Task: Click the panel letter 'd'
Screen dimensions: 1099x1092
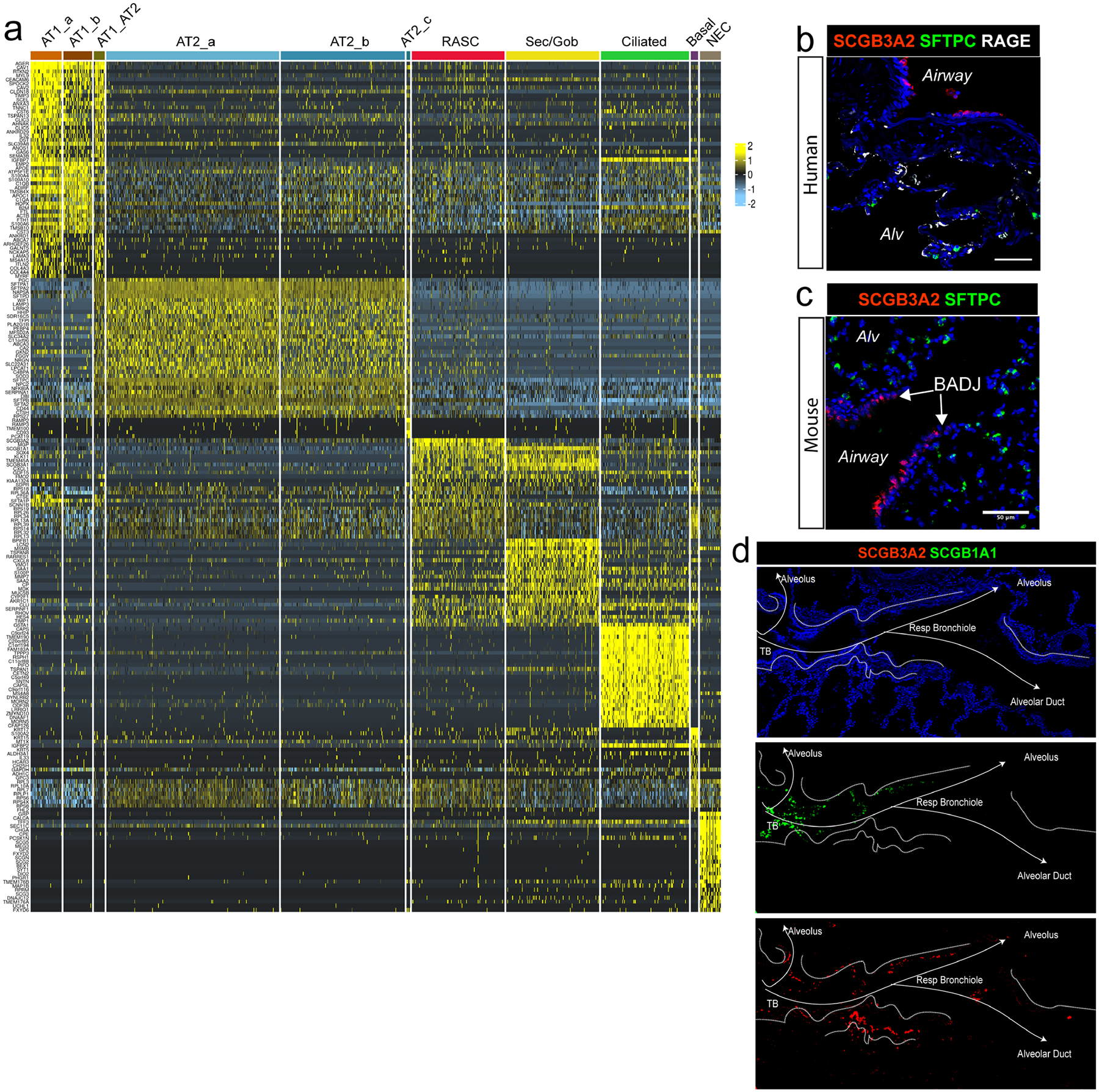Action: click(741, 551)
